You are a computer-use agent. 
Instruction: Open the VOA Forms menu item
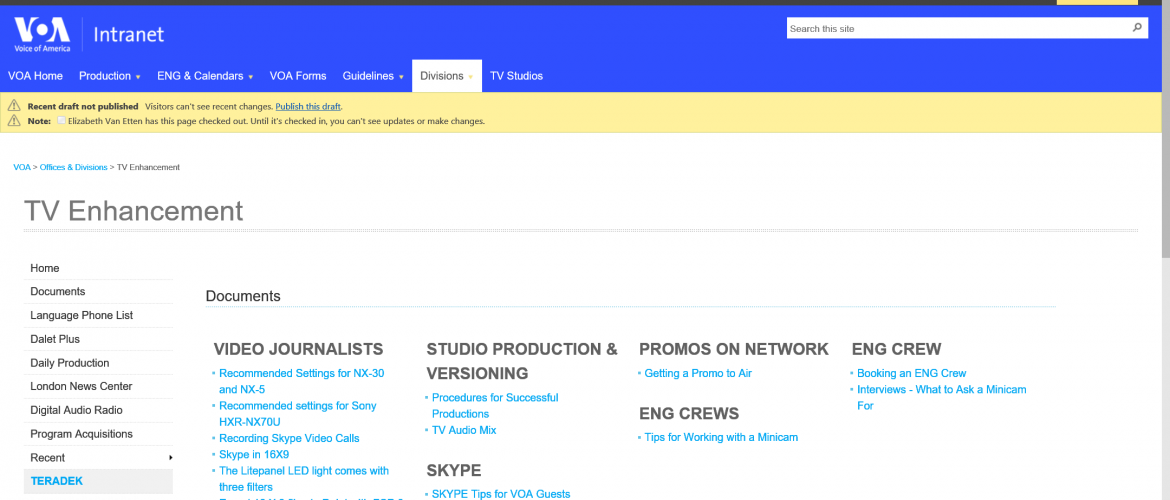298,76
